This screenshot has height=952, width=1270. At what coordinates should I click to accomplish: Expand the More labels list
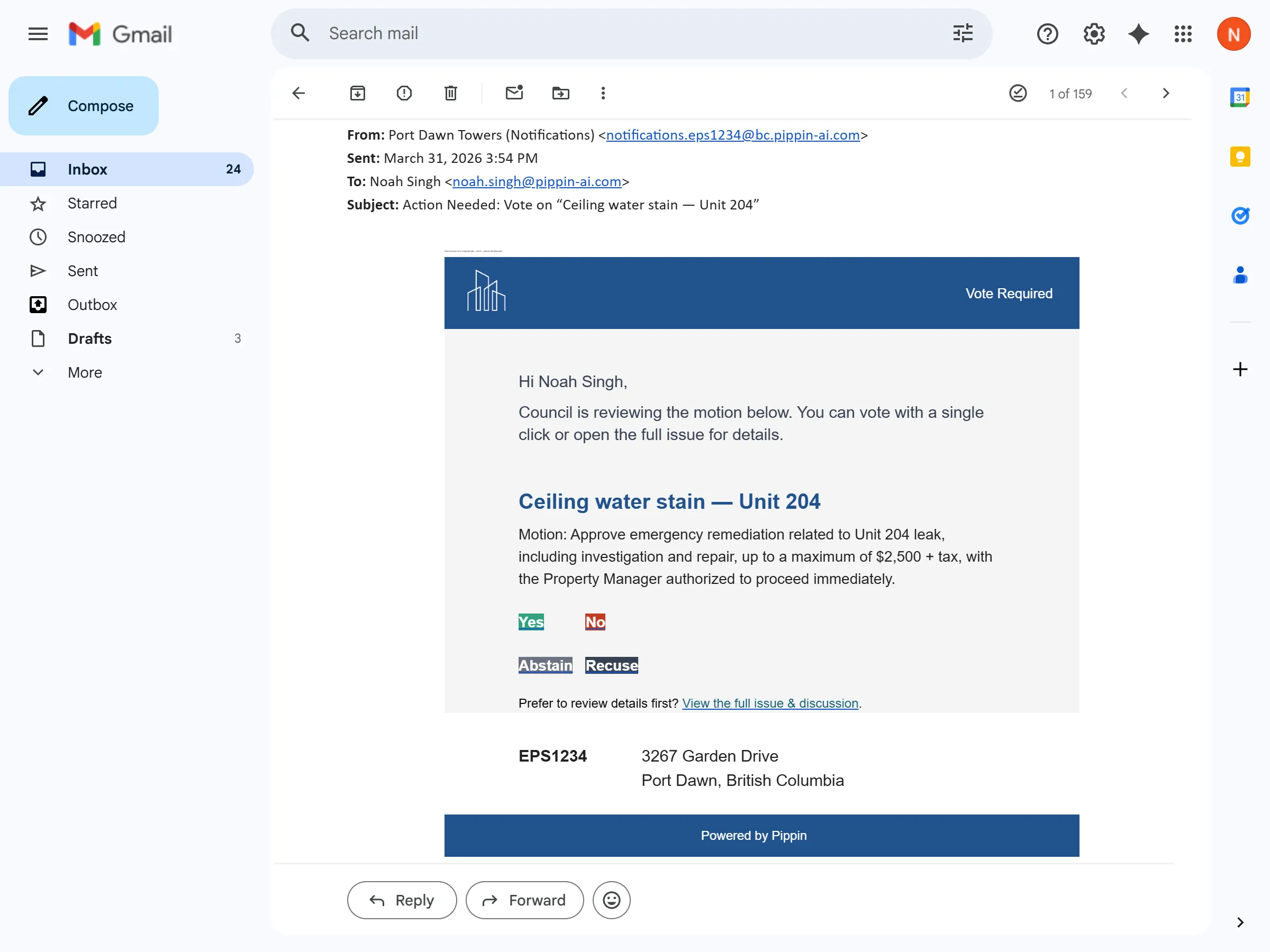click(84, 372)
